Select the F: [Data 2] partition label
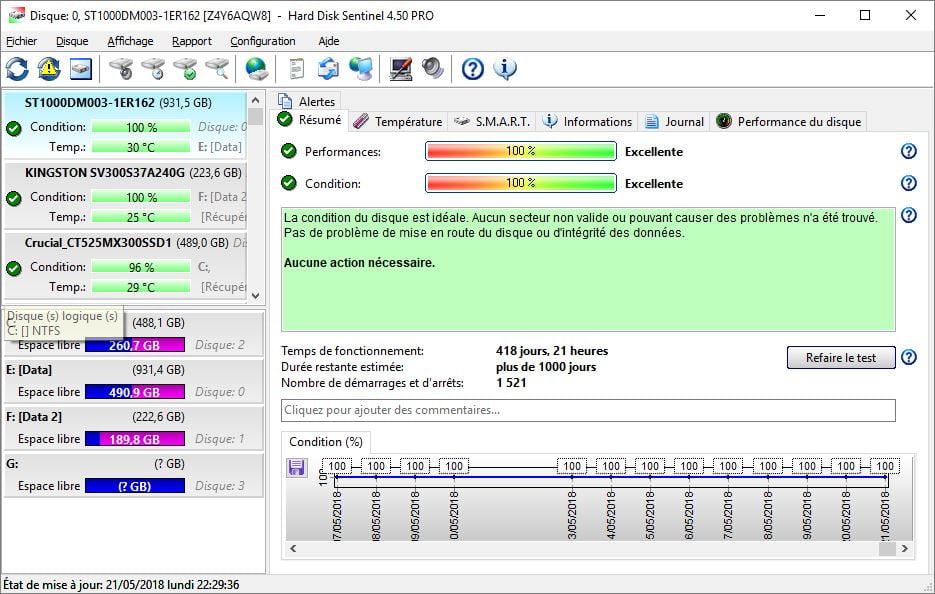 34,417
